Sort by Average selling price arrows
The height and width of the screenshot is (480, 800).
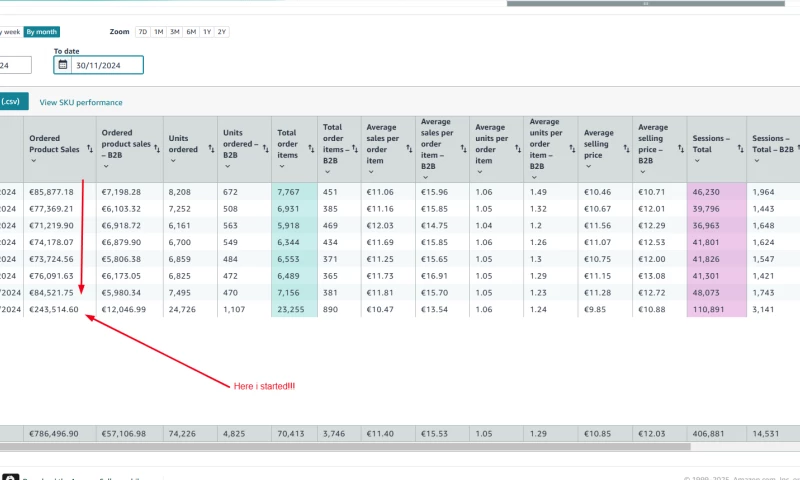pyautogui.click(x=626, y=148)
